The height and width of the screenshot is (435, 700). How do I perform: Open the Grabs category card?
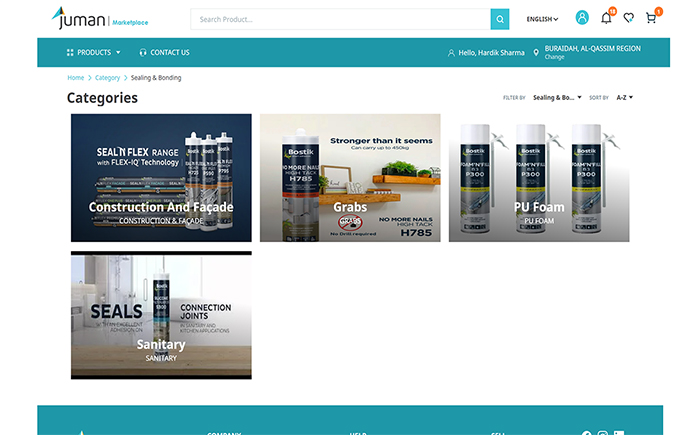coord(350,178)
